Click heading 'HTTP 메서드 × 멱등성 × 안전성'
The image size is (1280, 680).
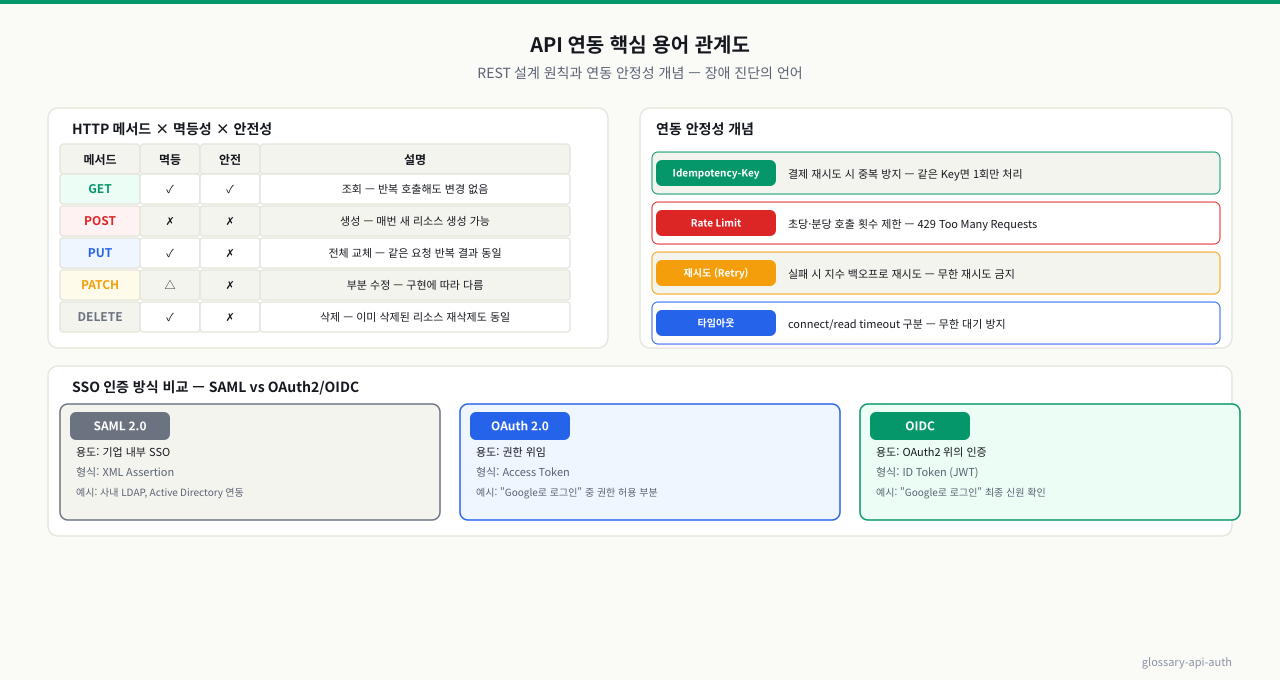click(x=172, y=129)
